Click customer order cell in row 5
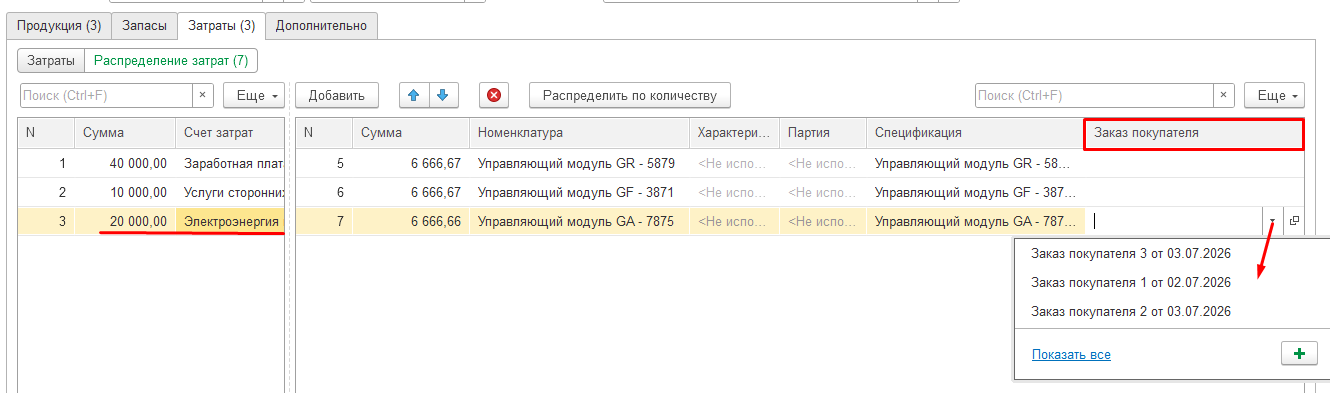The height and width of the screenshot is (393, 1330). click(x=1194, y=163)
